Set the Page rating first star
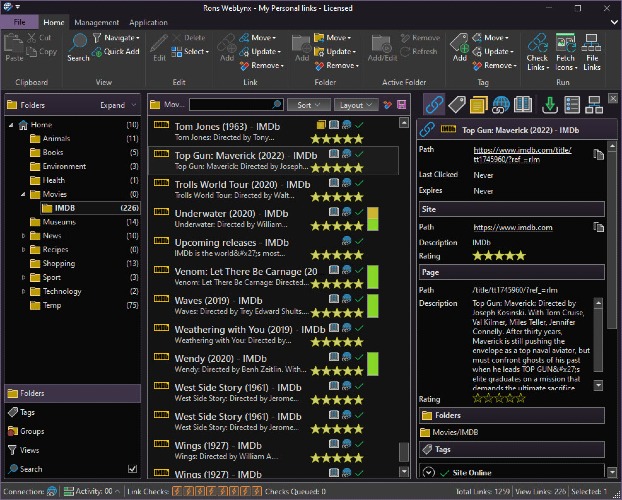 coord(478,398)
